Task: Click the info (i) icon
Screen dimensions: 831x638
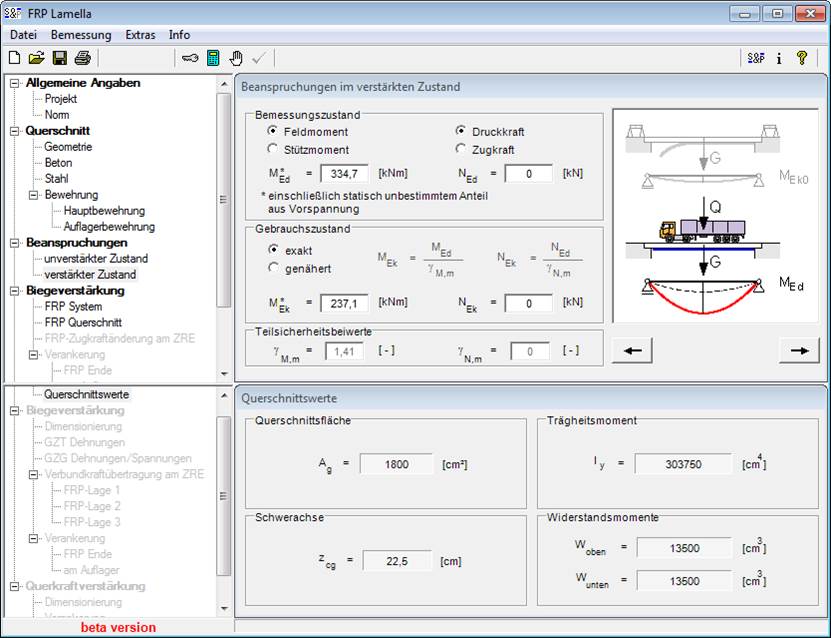Action: 779,58
